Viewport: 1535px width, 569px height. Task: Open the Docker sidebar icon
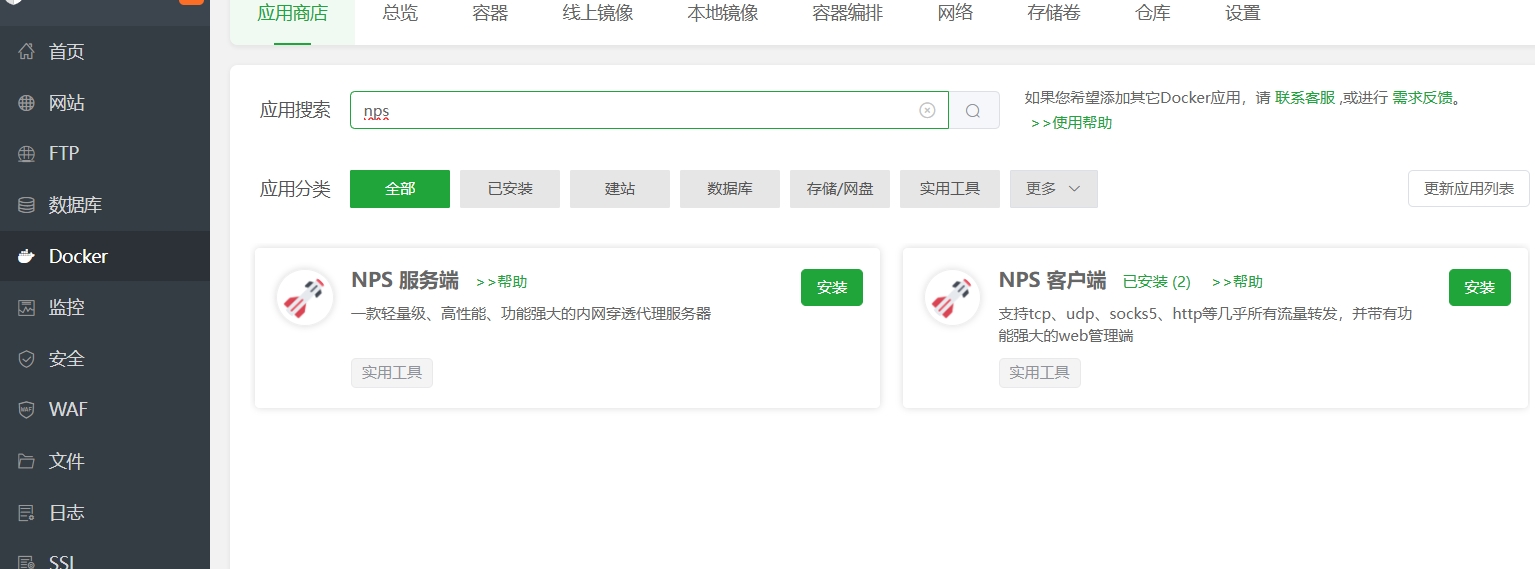coord(27,256)
